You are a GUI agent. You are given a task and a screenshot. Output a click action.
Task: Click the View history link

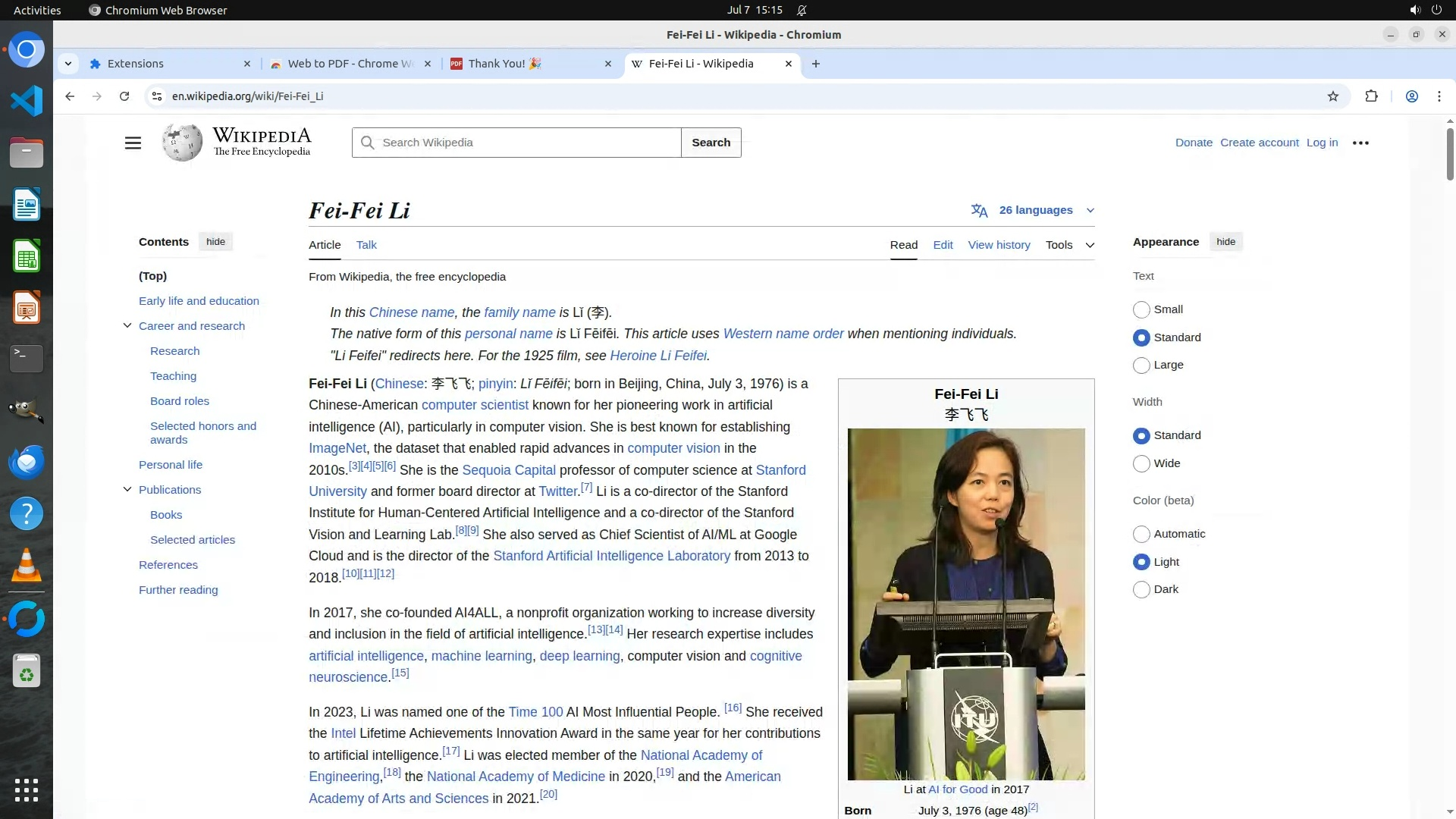pos(999,245)
